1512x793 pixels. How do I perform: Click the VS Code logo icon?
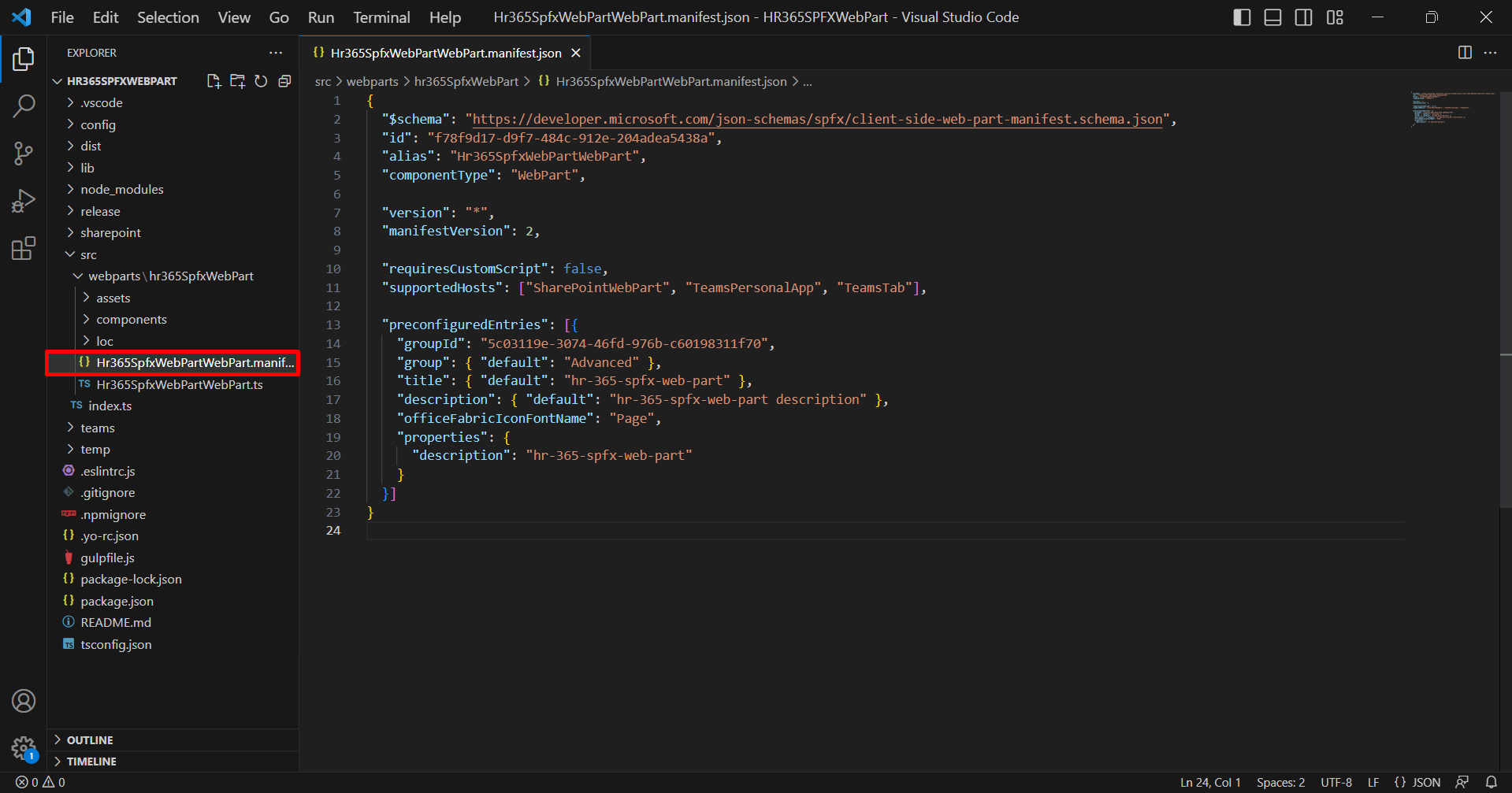pyautogui.click(x=22, y=17)
